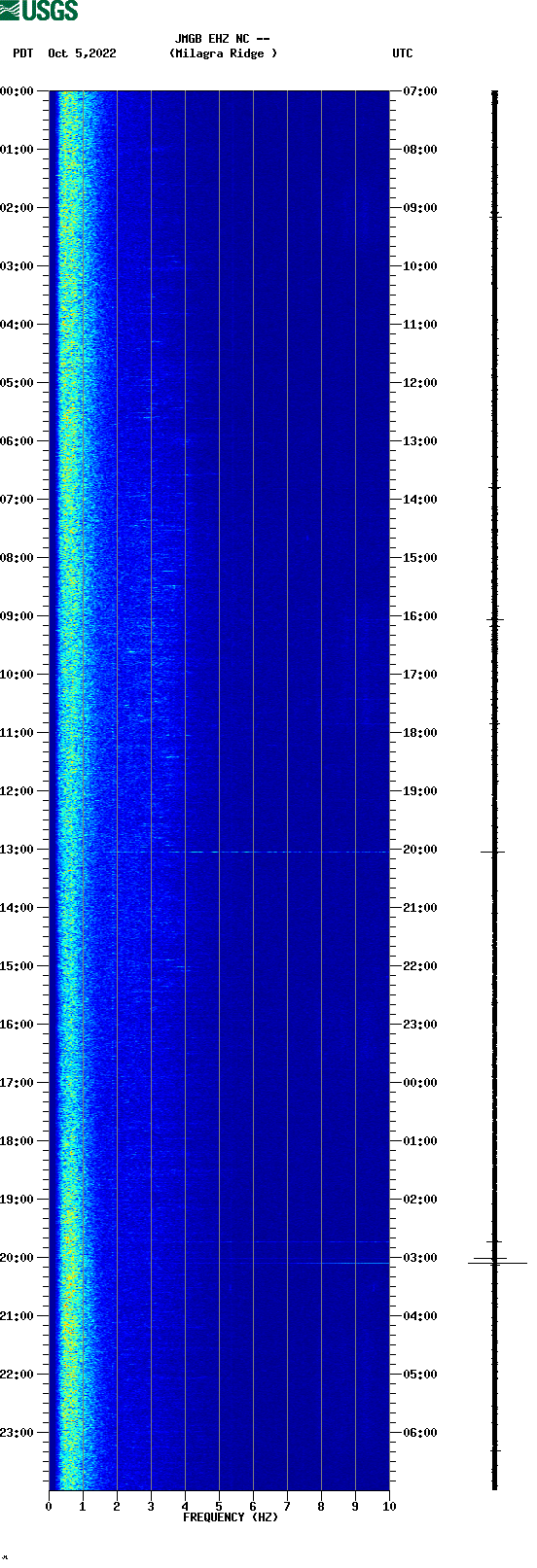Click the 03:00 PDT time label
537x1568 pixels.
(x=18, y=266)
